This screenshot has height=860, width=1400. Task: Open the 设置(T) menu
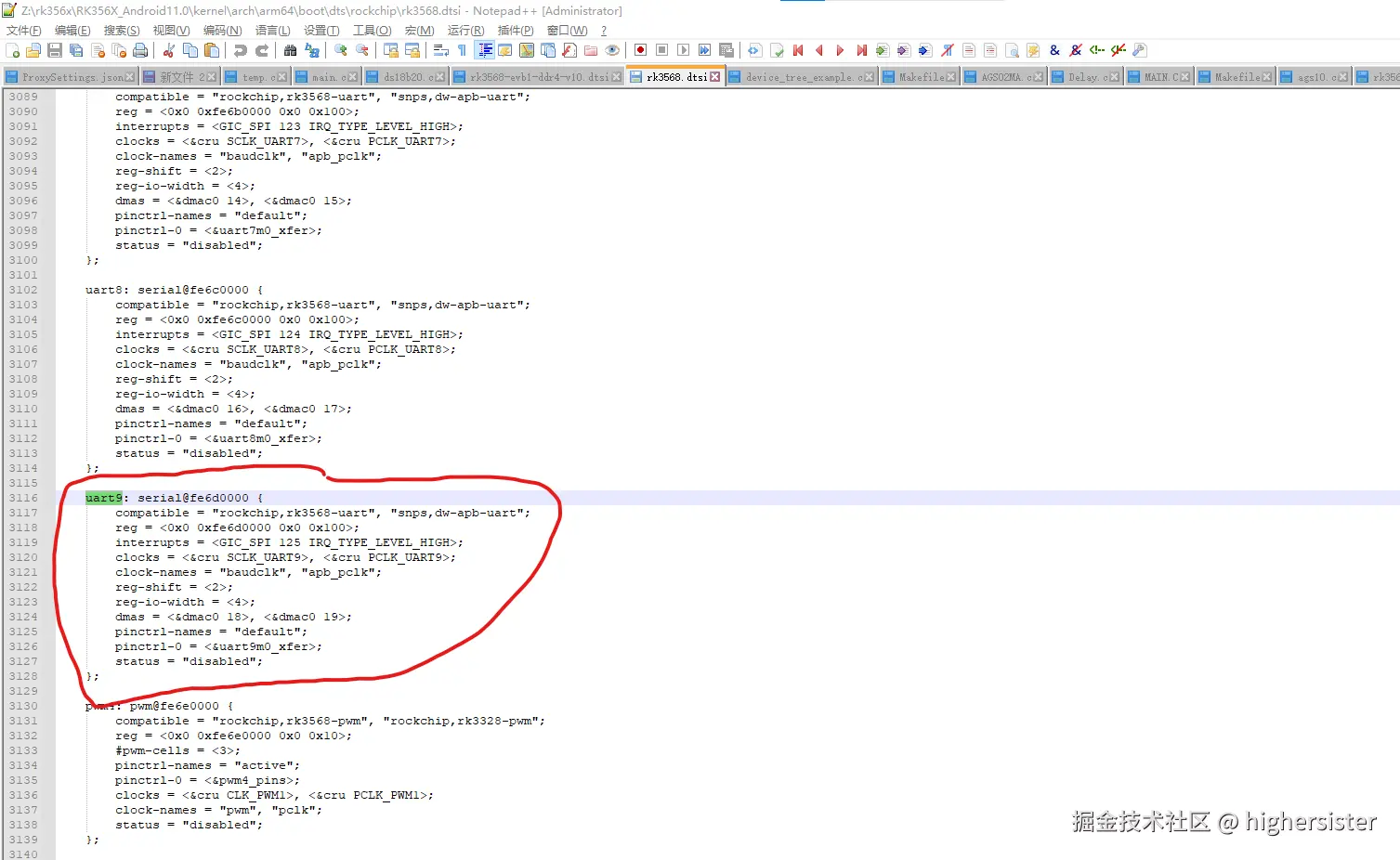321,31
